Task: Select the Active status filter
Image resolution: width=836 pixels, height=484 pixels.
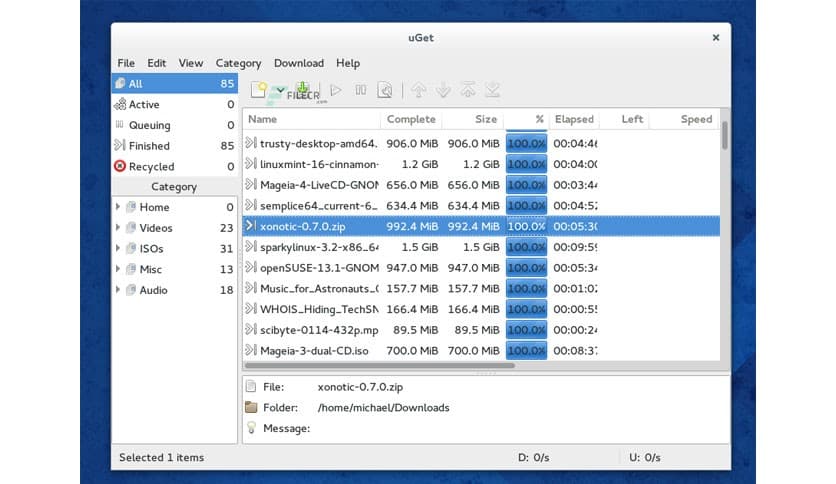Action: [x=174, y=104]
